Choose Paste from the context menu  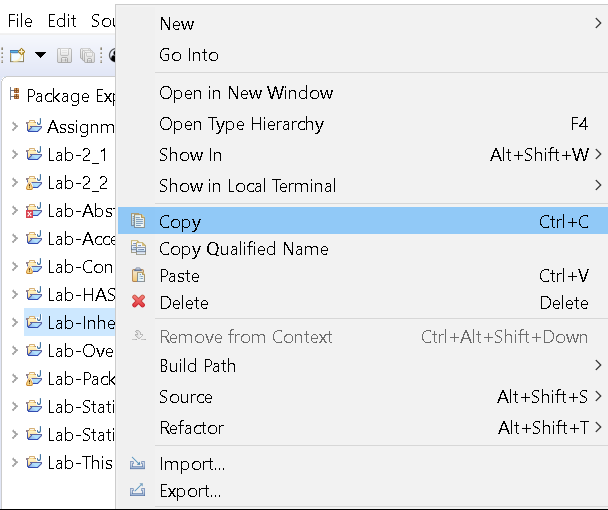pyautogui.click(x=363, y=276)
